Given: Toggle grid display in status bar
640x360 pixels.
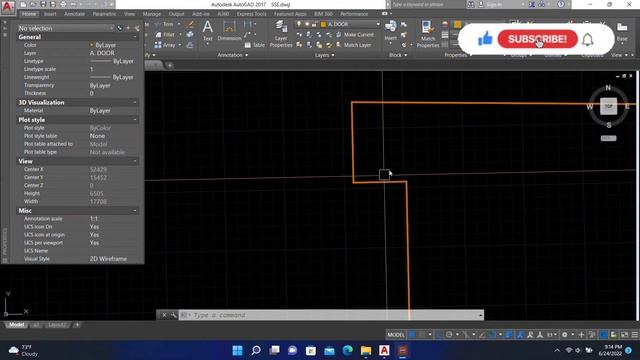Looking at the screenshot, I should click(412, 335).
